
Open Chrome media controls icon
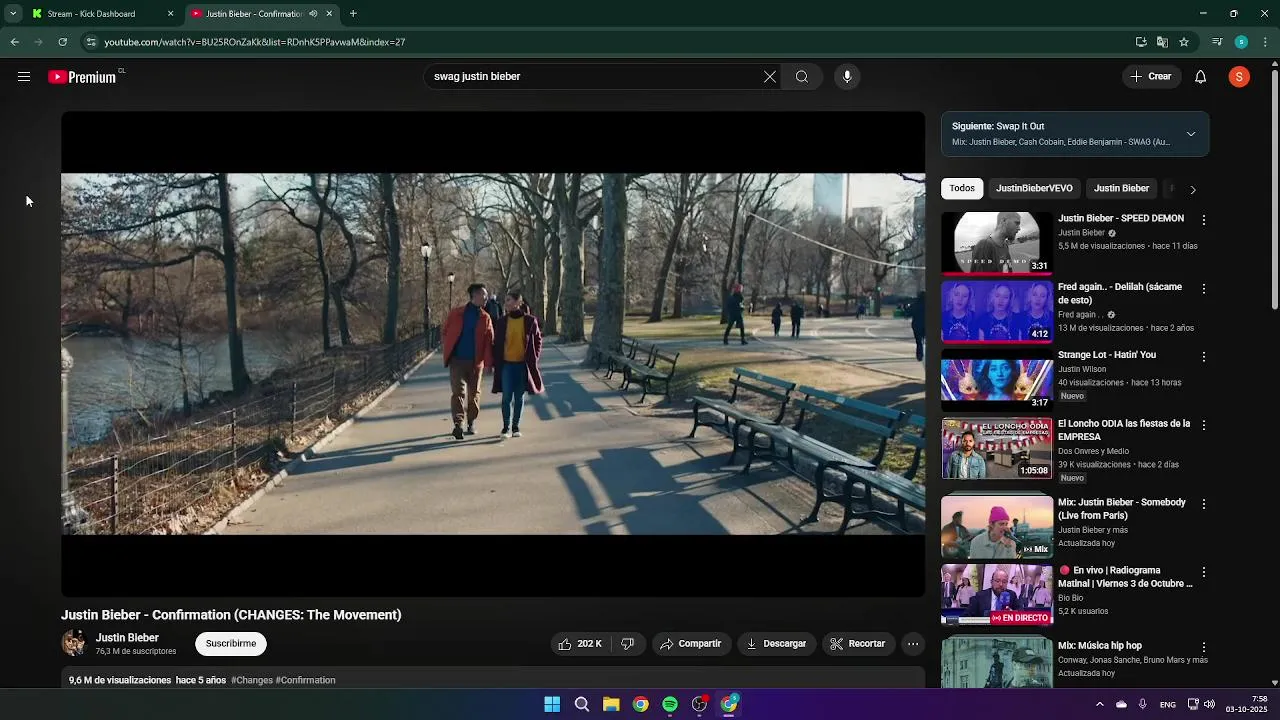coord(1217,42)
